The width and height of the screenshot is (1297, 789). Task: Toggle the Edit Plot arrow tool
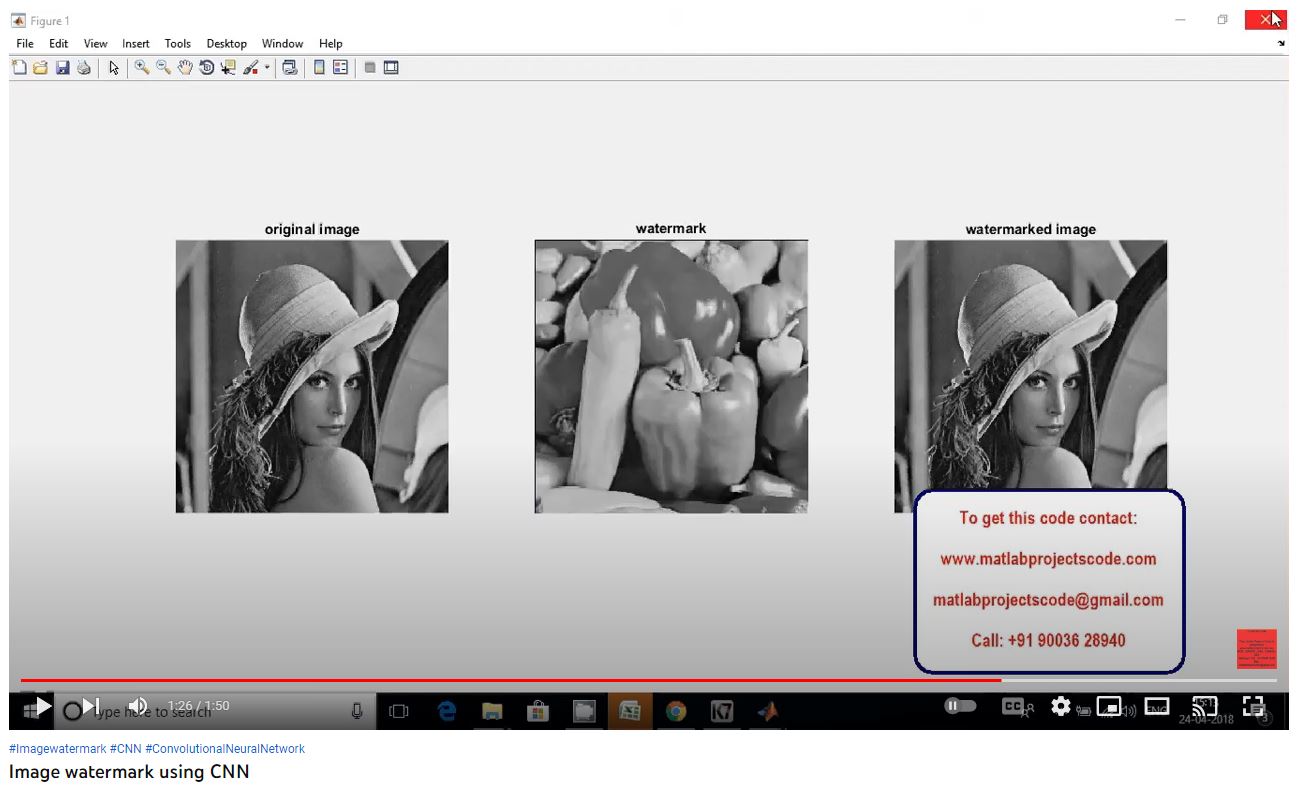pos(114,68)
